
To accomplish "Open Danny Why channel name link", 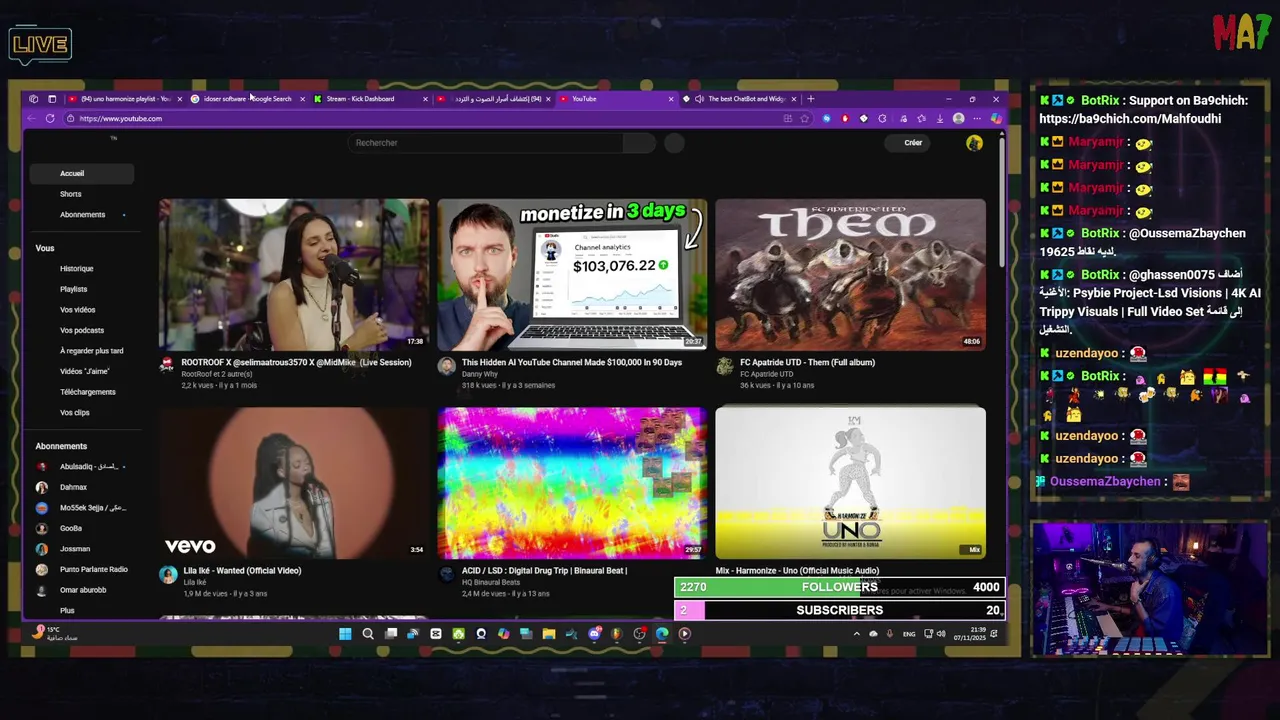I will tap(480, 374).
